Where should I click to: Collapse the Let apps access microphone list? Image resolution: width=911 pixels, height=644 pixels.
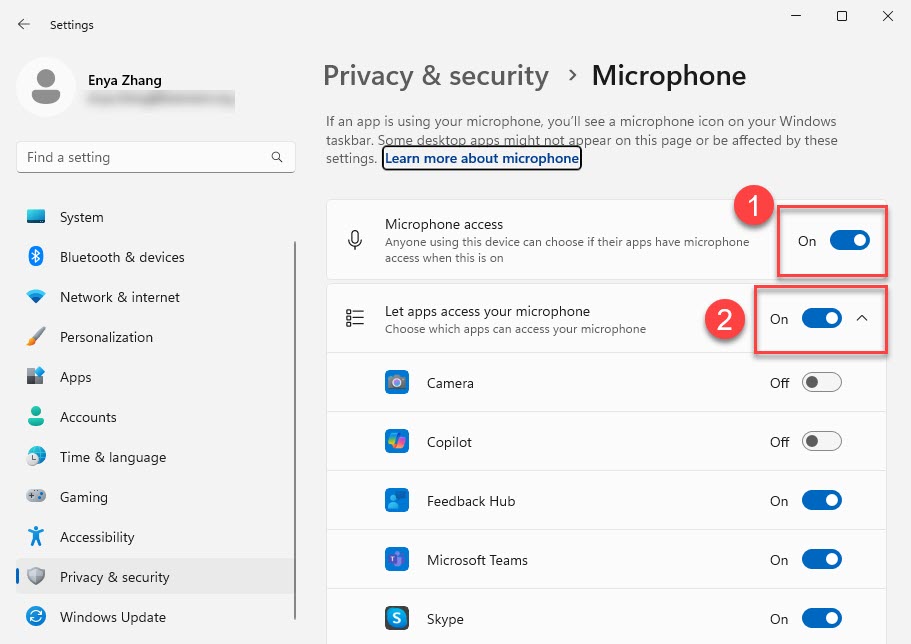tap(863, 319)
